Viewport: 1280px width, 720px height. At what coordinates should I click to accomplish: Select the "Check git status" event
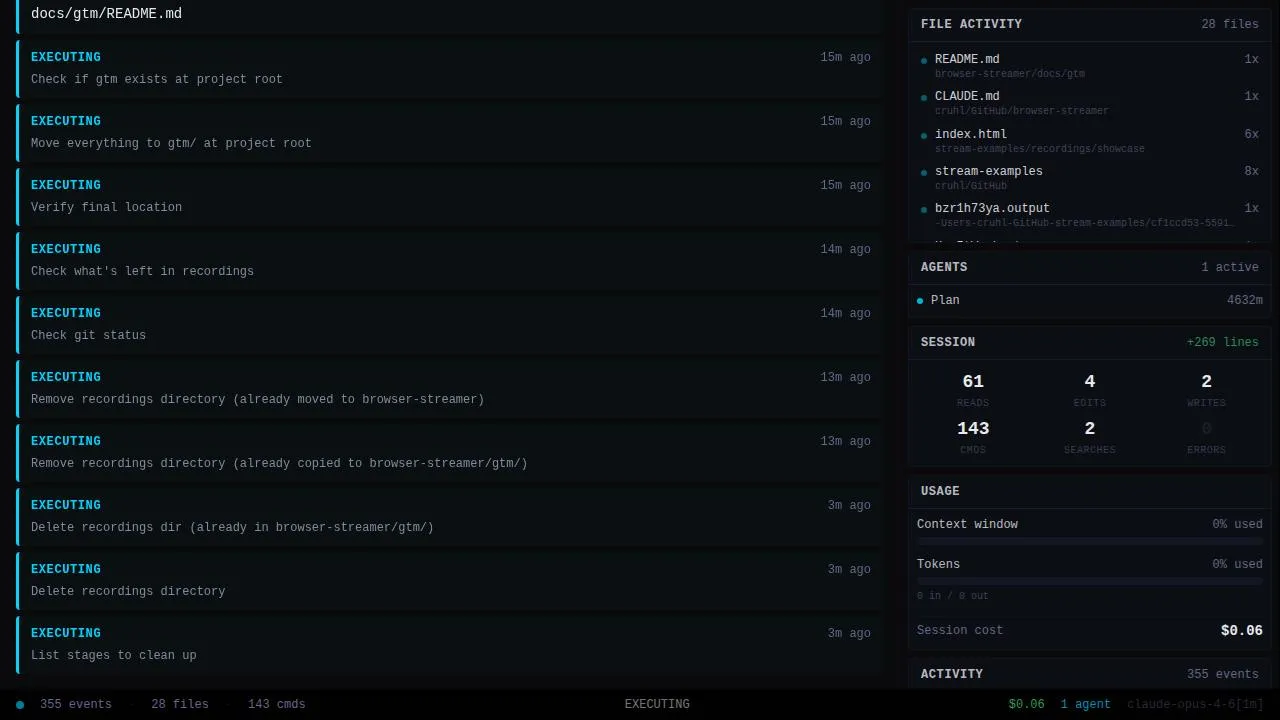point(449,324)
